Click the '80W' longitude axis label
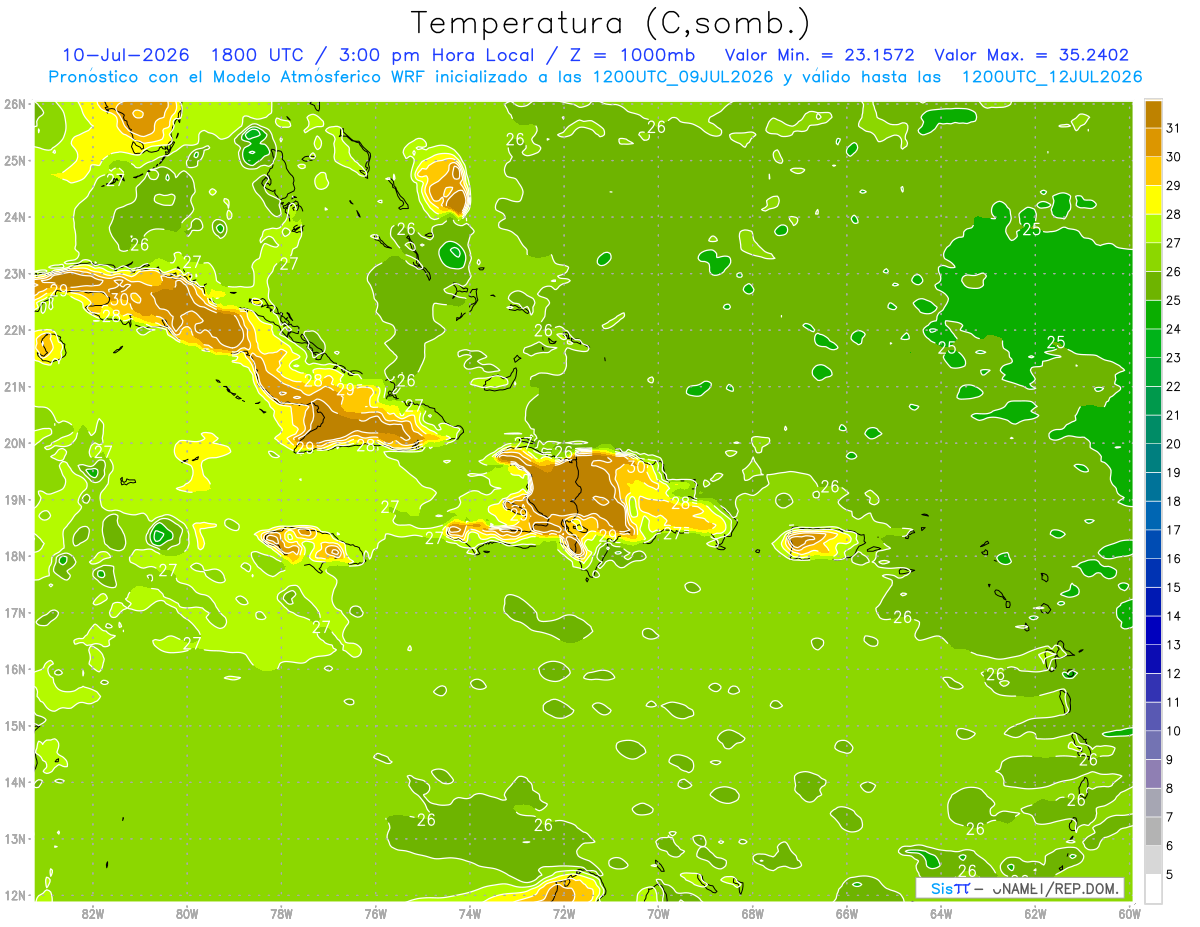Viewport: 1200px width, 927px height. tap(187, 912)
